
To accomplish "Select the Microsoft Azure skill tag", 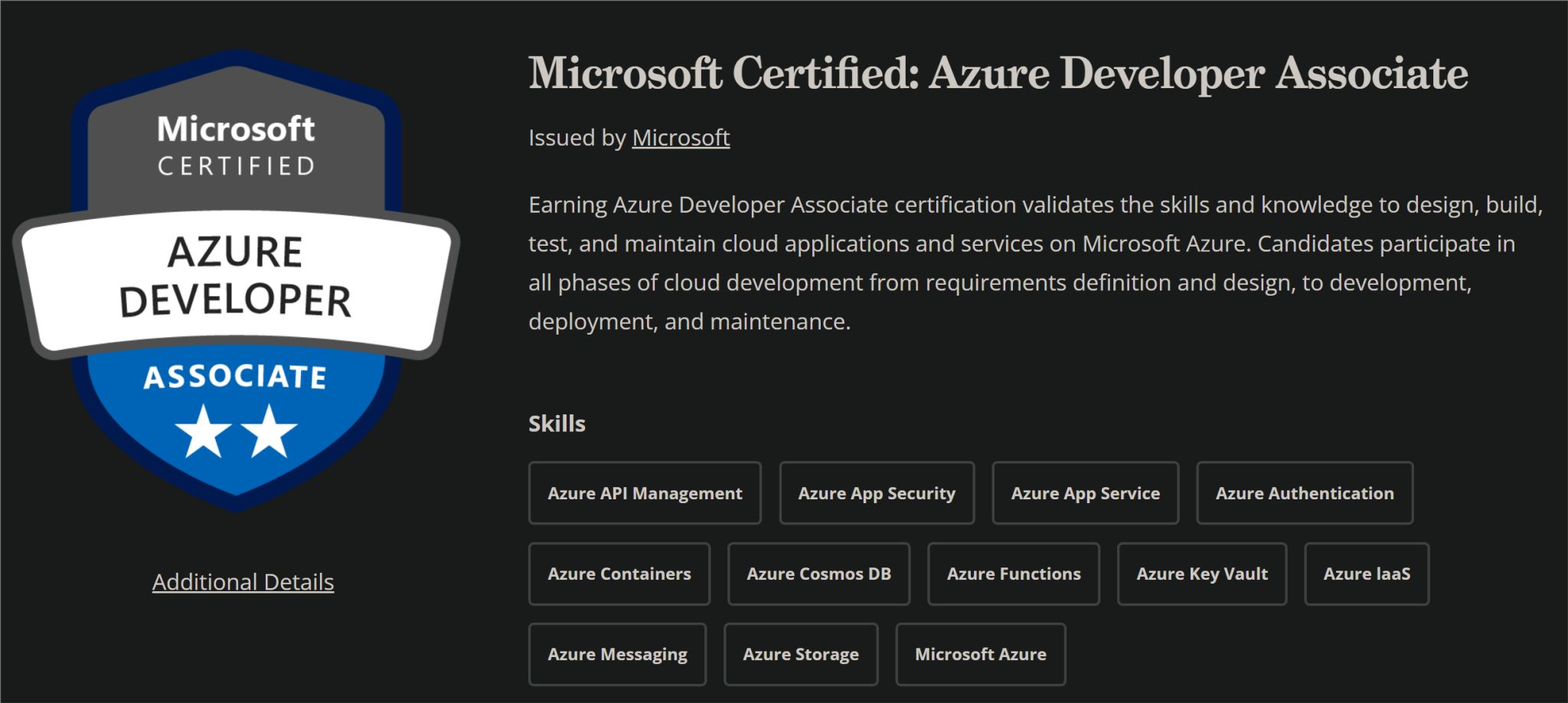I will coord(980,654).
